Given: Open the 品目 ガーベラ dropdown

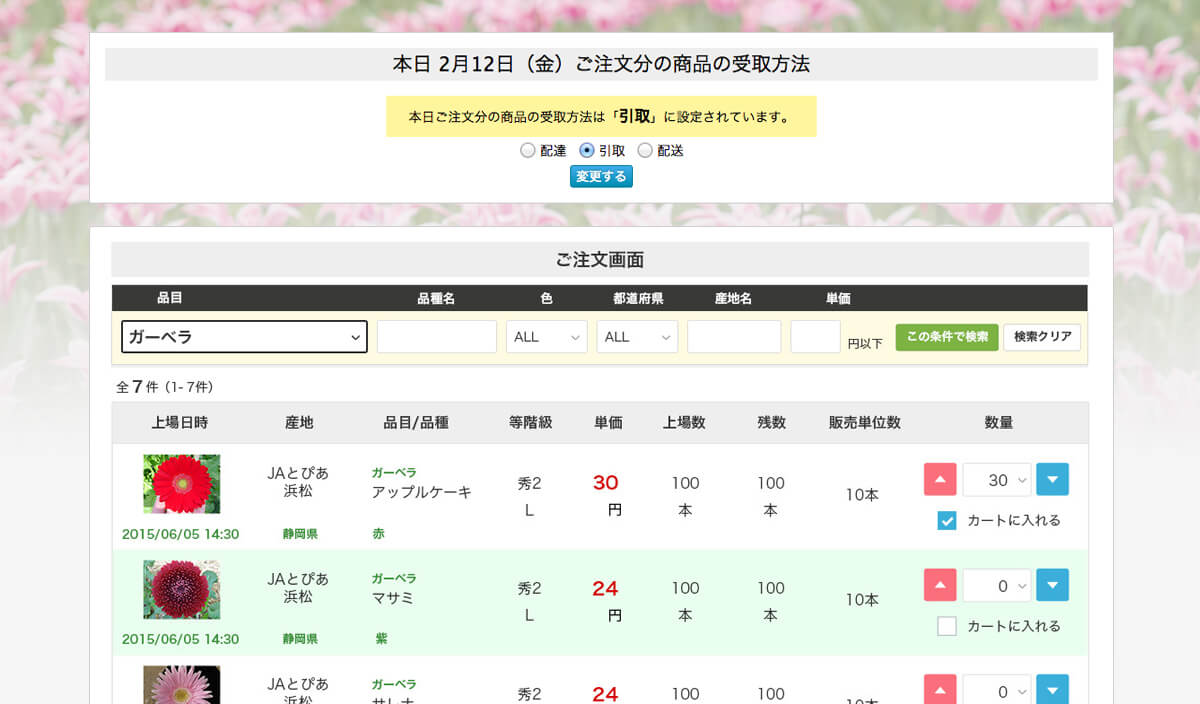Looking at the screenshot, I should point(244,337).
